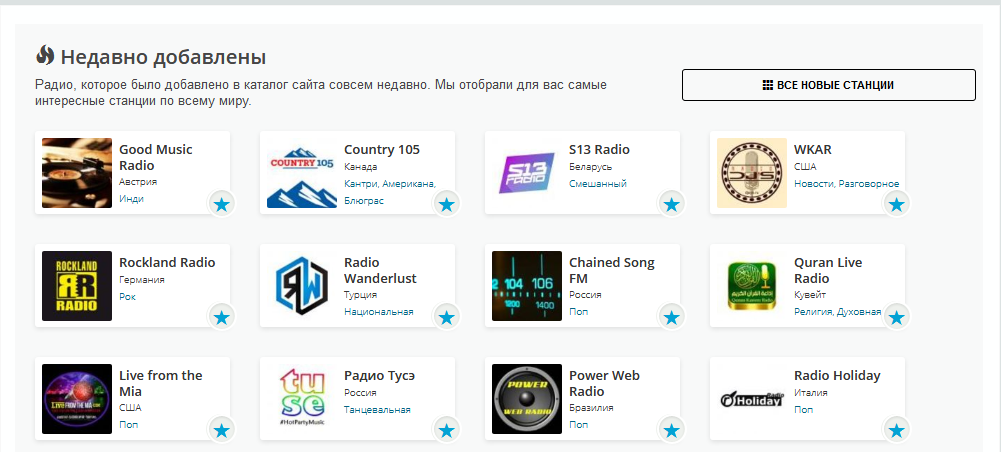Select the purple S13 Radio logo
Viewport: 1001px width, 452px height.
(527, 173)
